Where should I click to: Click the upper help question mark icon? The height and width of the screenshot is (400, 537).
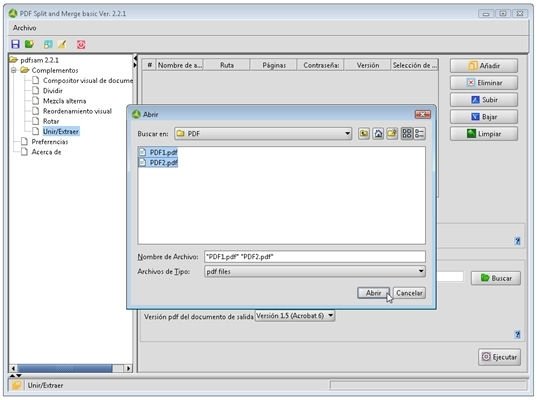pyautogui.click(x=517, y=241)
